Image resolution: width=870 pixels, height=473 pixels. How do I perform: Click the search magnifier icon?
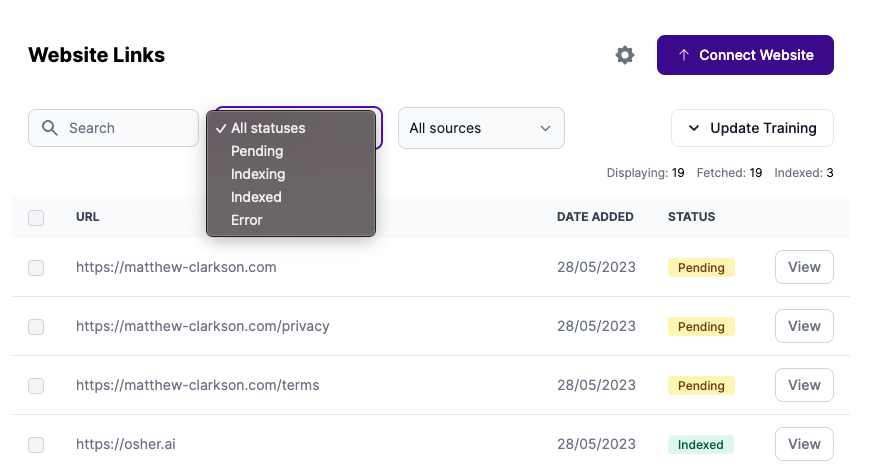[49, 128]
